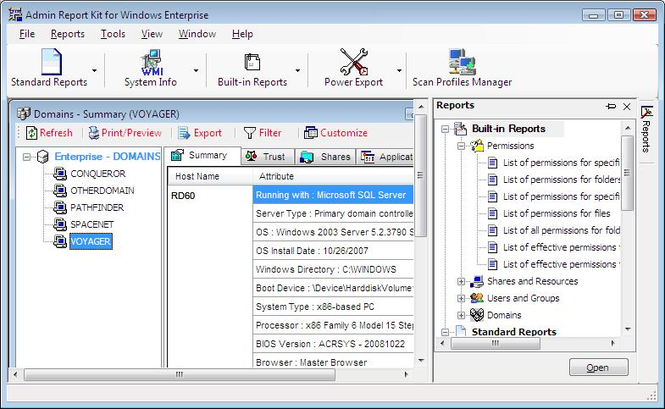
Task: Click the Filter funnel icon
Action: point(250,133)
